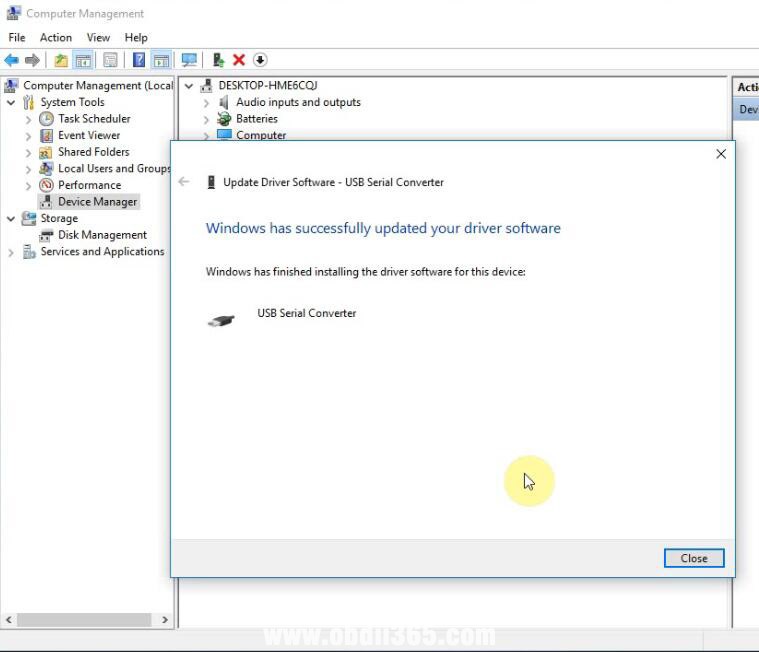Expand Shared Folders chevron
759x652 pixels.
29,152
